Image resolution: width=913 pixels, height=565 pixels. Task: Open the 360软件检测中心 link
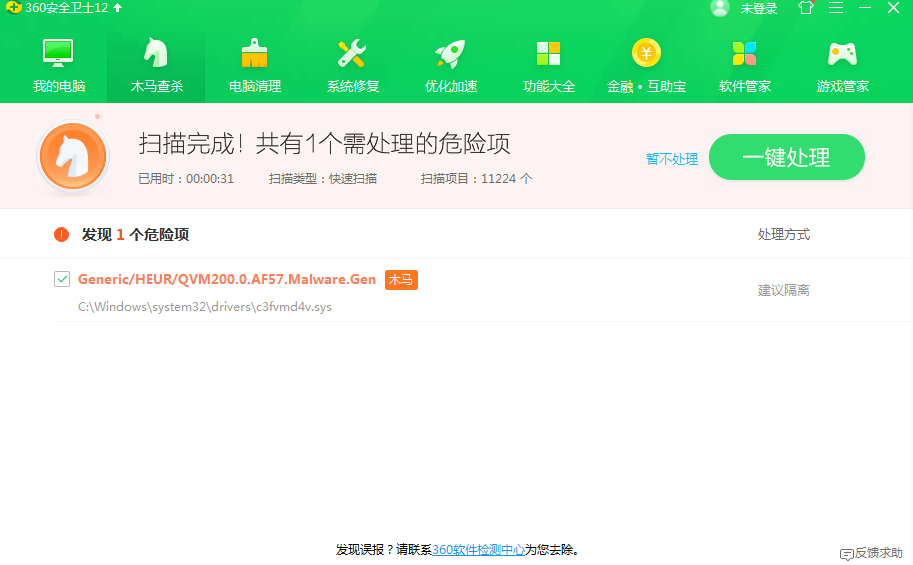click(x=478, y=549)
